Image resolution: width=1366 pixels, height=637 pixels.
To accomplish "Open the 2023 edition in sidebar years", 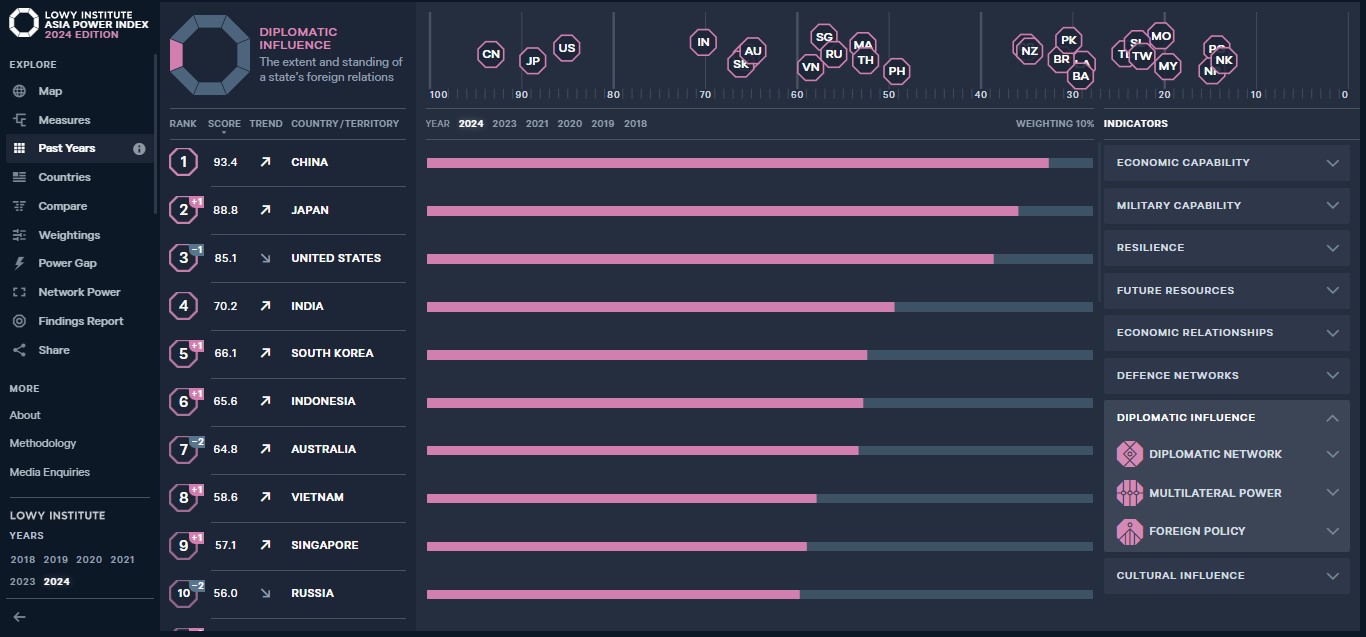I will [22, 582].
